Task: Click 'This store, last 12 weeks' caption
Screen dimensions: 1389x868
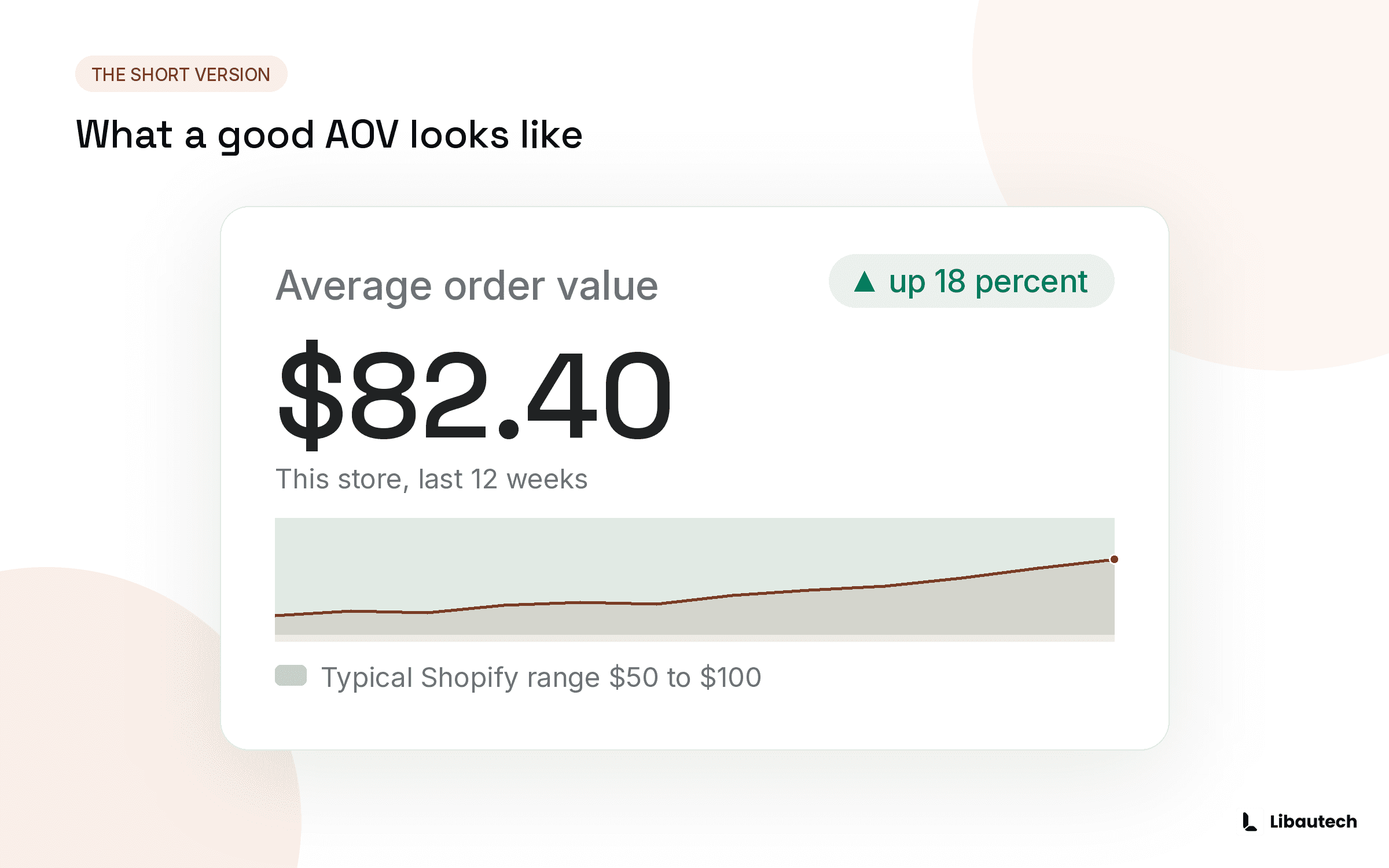Action: coord(431,479)
